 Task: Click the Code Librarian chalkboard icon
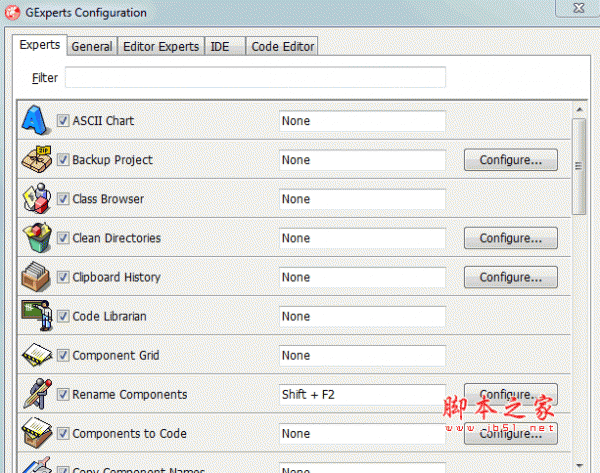click(37, 316)
